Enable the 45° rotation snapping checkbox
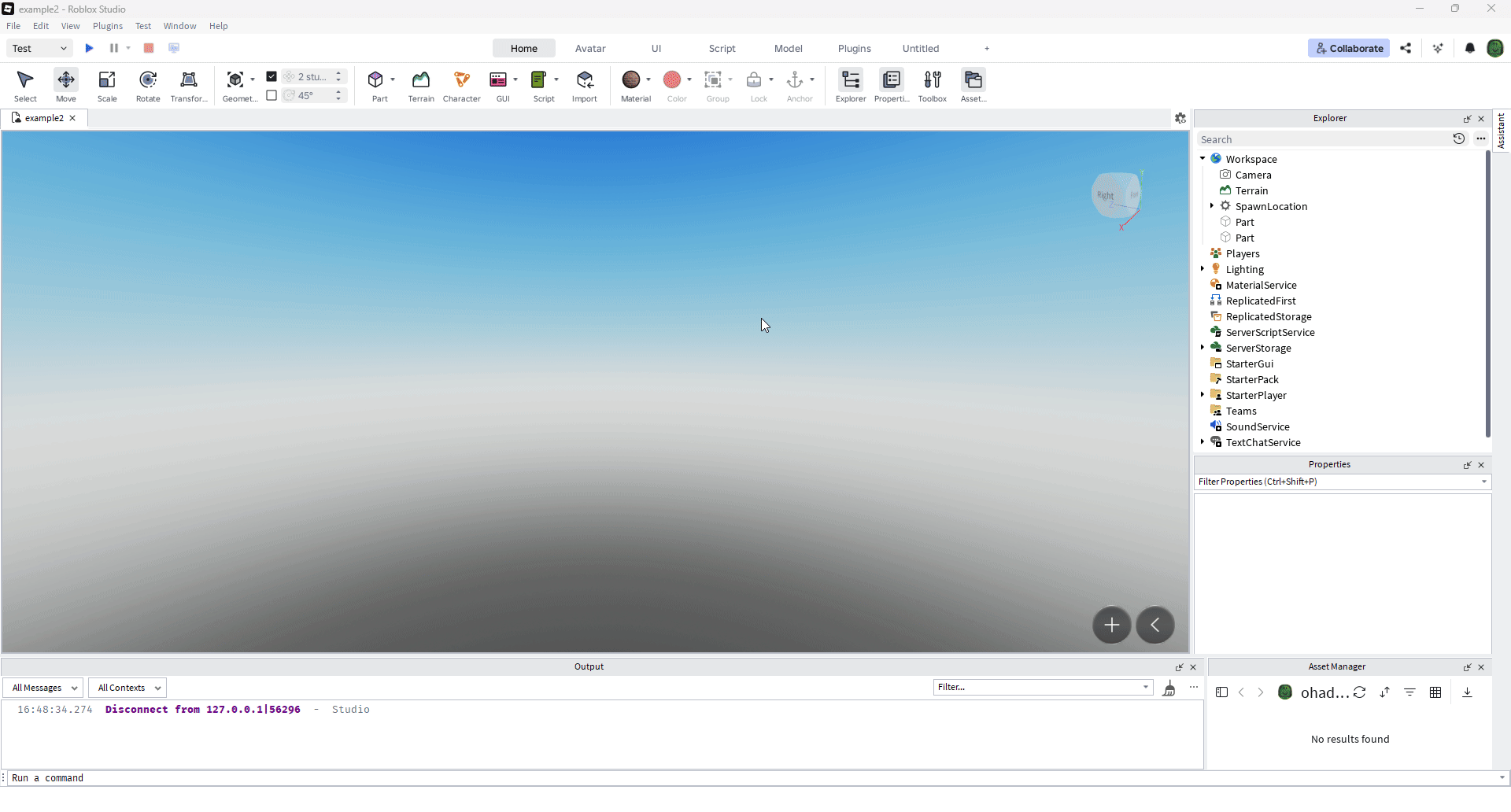 (x=272, y=95)
